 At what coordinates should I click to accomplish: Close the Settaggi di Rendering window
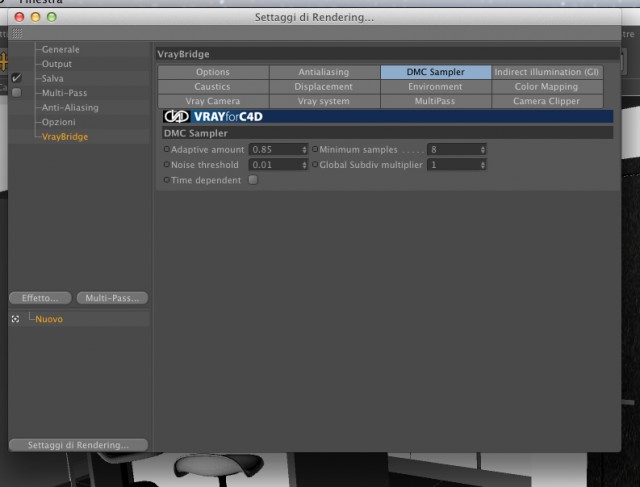pyautogui.click(x=19, y=17)
